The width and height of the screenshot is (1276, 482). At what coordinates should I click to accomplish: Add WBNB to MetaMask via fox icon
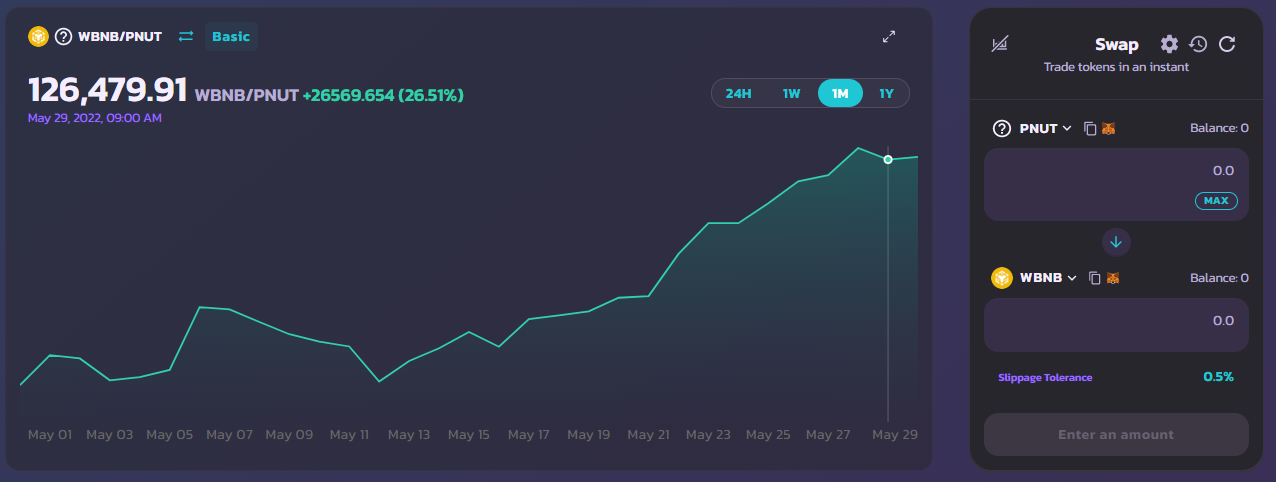tap(1112, 278)
